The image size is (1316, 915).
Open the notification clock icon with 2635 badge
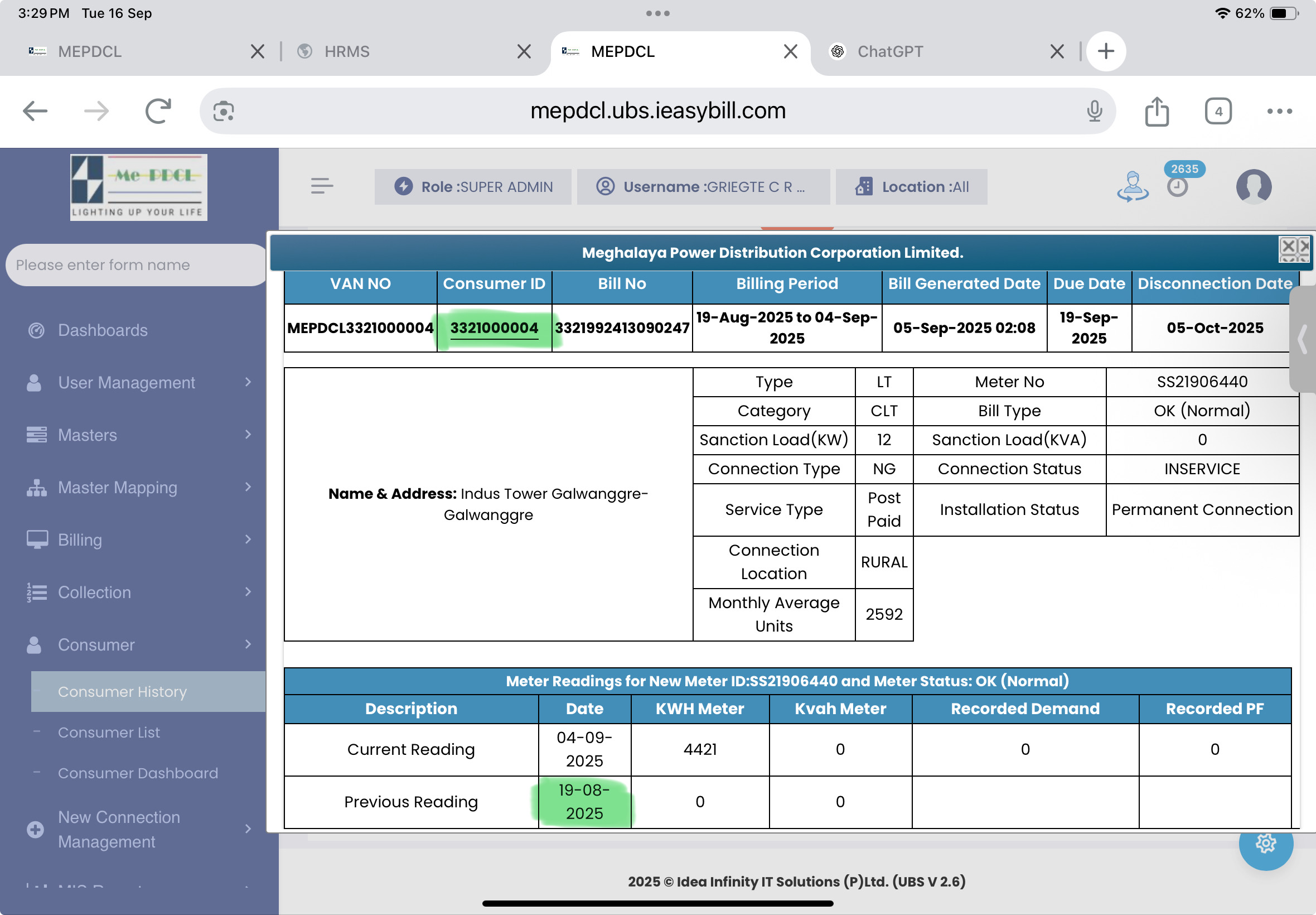(1178, 186)
